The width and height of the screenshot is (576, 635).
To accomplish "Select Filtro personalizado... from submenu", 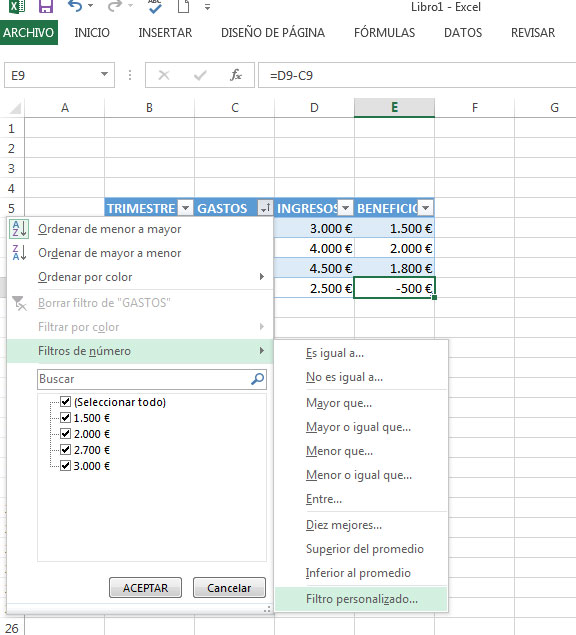I will (361, 599).
